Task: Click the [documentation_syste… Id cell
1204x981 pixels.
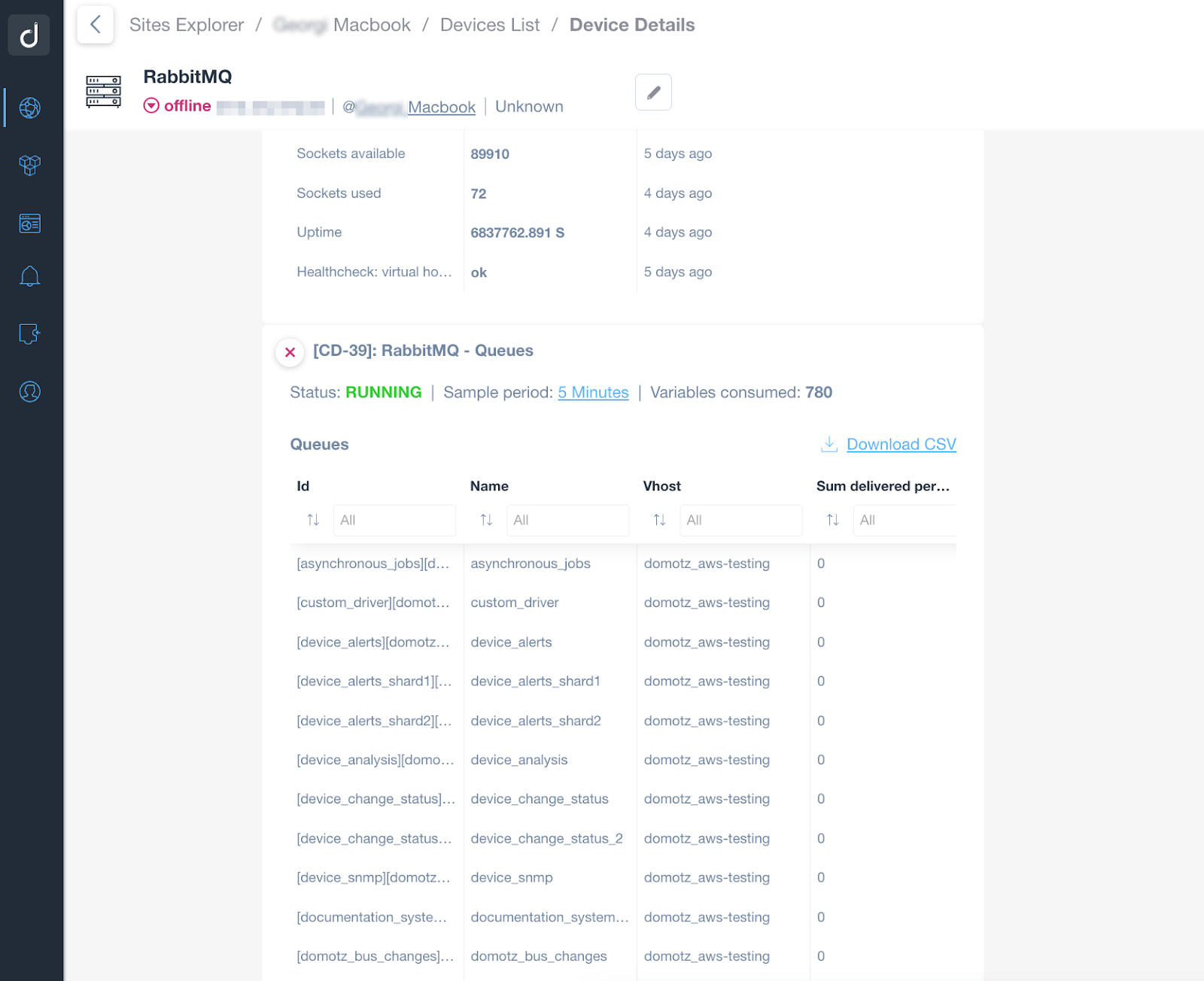Action: coord(372,917)
